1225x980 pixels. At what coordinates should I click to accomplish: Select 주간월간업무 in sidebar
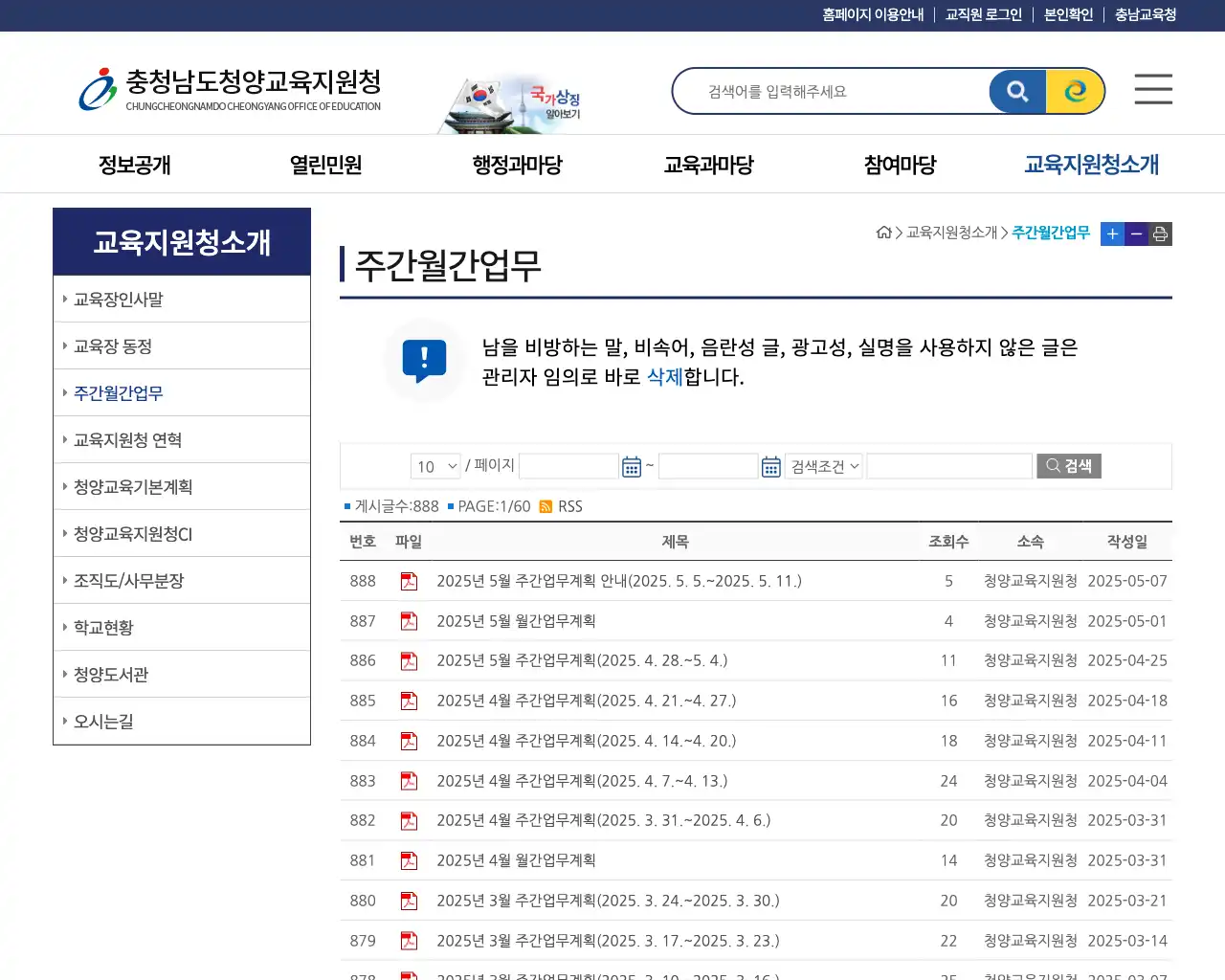click(182, 393)
